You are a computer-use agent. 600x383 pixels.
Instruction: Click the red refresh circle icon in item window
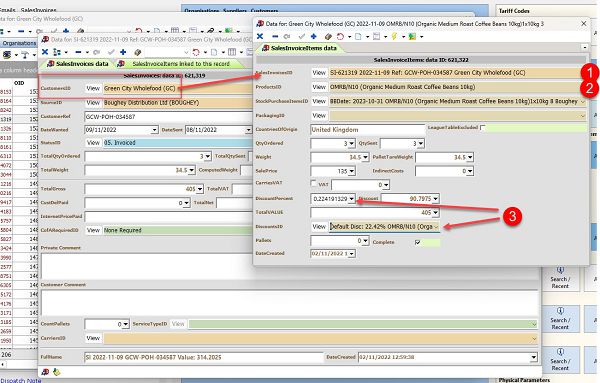click(x=340, y=36)
